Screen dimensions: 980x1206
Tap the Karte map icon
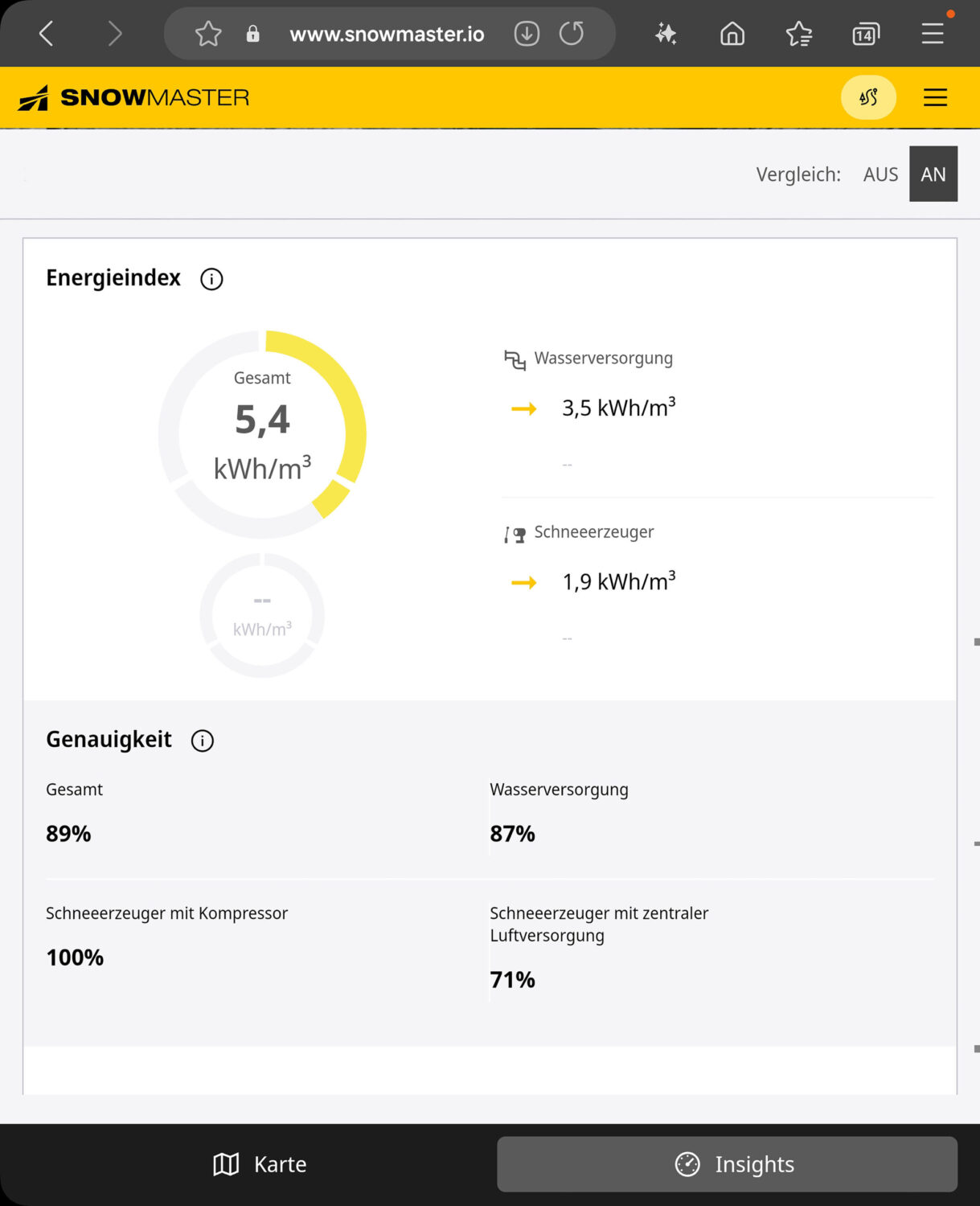226,1163
